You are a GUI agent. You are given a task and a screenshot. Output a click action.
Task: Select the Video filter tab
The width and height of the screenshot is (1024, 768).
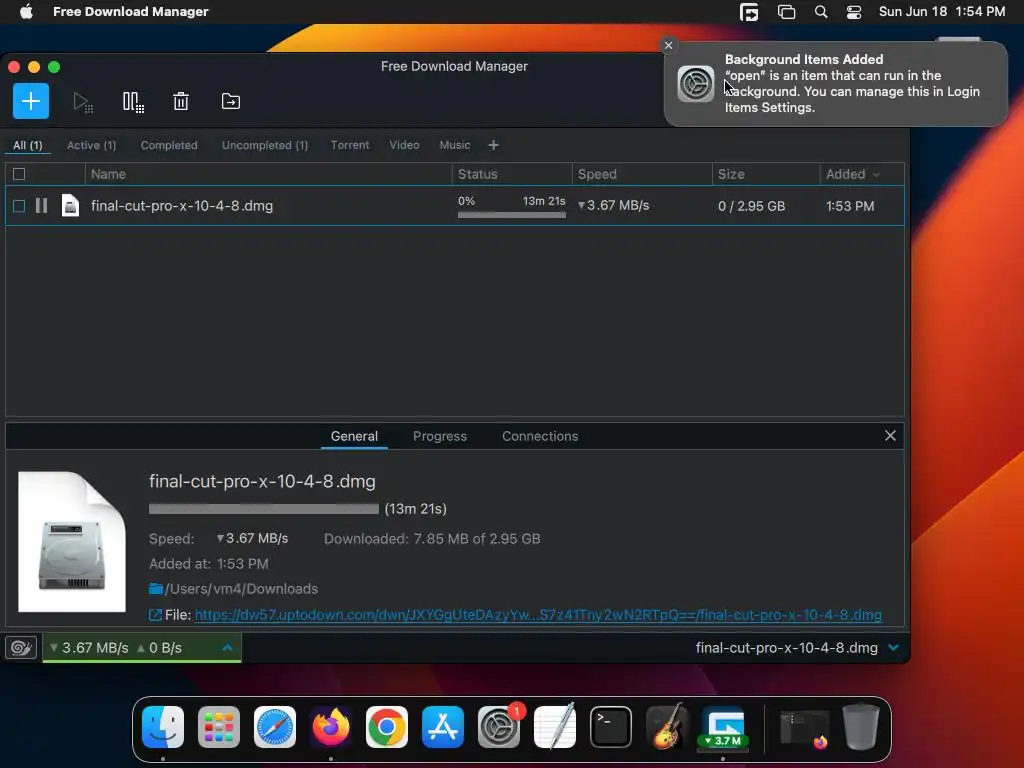pyautogui.click(x=404, y=145)
